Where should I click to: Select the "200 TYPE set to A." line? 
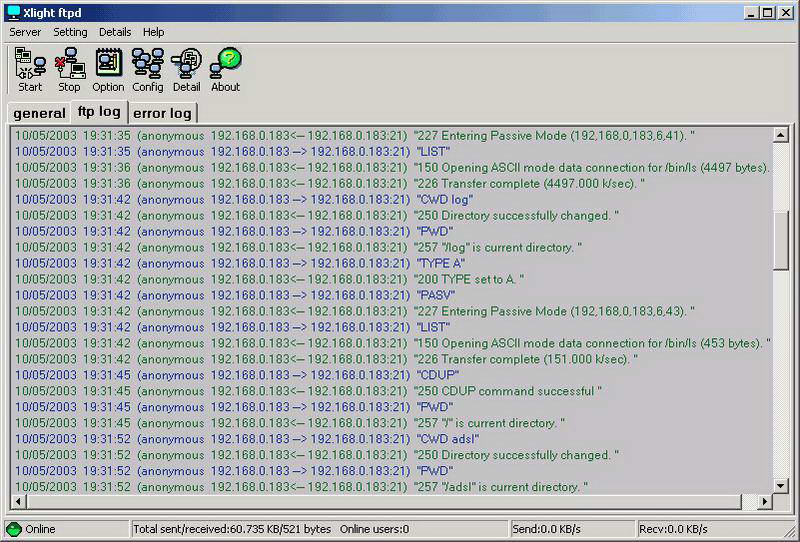269,279
